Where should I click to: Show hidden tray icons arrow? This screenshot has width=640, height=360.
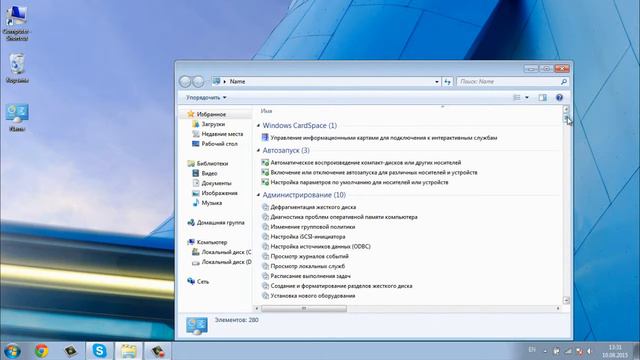(x=545, y=351)
